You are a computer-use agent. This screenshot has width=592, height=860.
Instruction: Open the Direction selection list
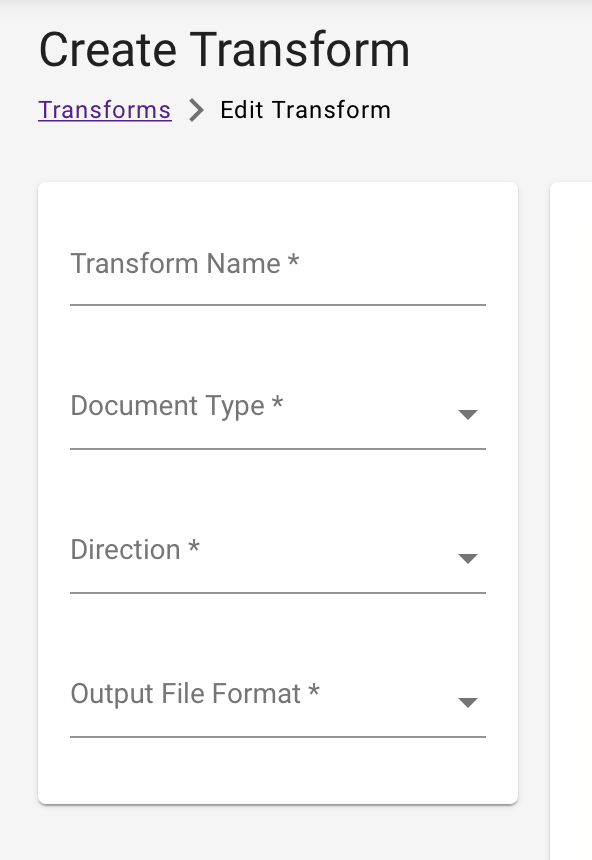(278, 558)
